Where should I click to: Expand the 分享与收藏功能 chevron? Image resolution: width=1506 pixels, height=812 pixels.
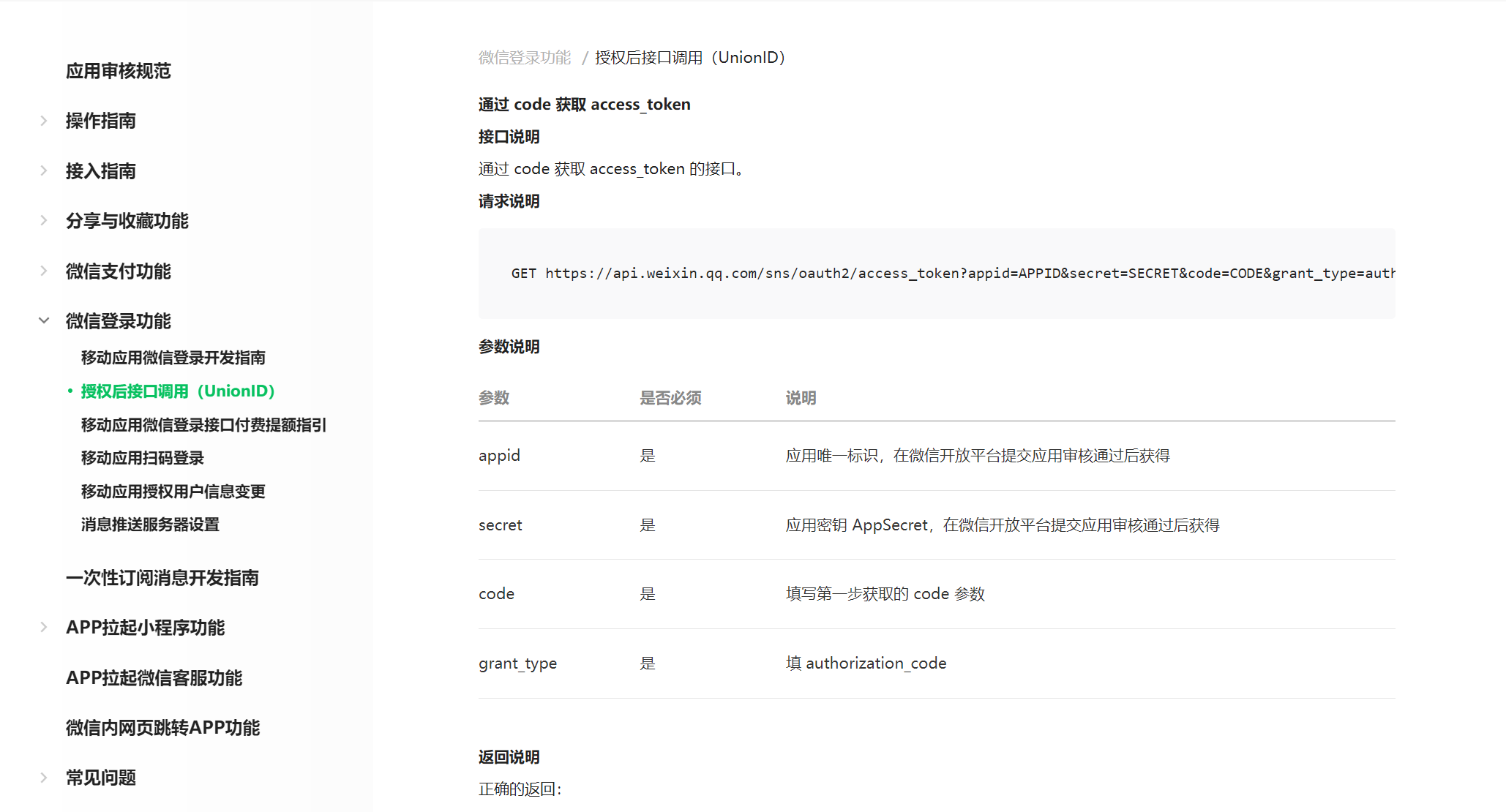tap(44, 221)
